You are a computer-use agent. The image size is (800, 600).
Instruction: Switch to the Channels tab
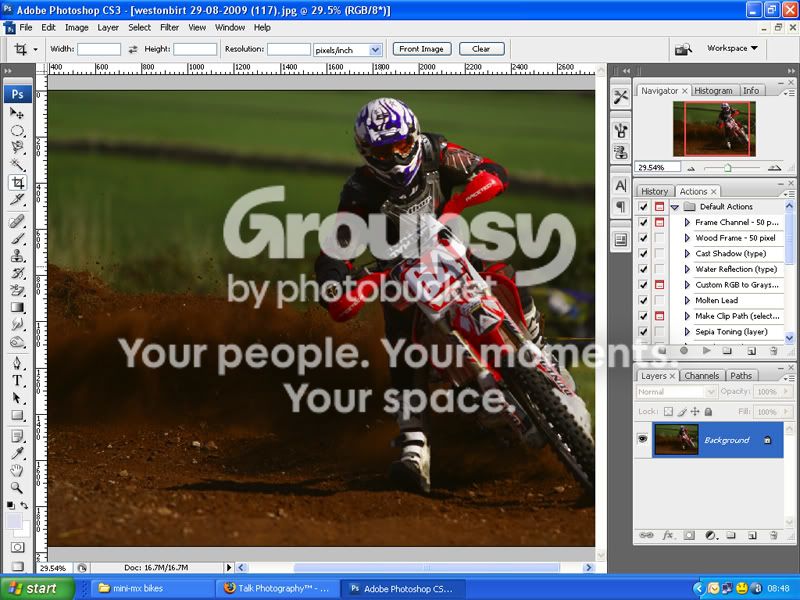pyautogui.click(x=702, y=376)
